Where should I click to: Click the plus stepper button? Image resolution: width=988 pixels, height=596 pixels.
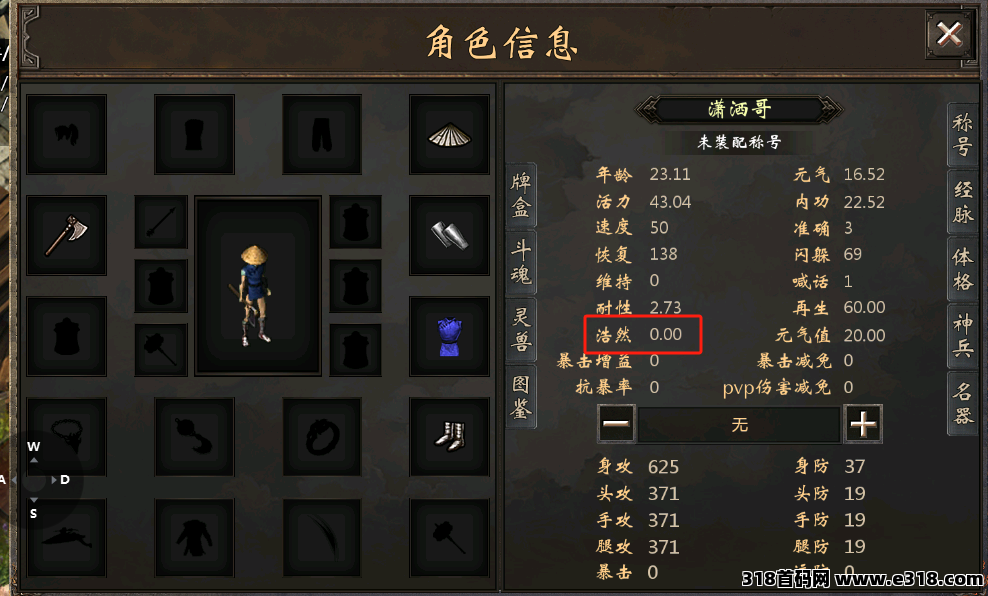(863, 424)
